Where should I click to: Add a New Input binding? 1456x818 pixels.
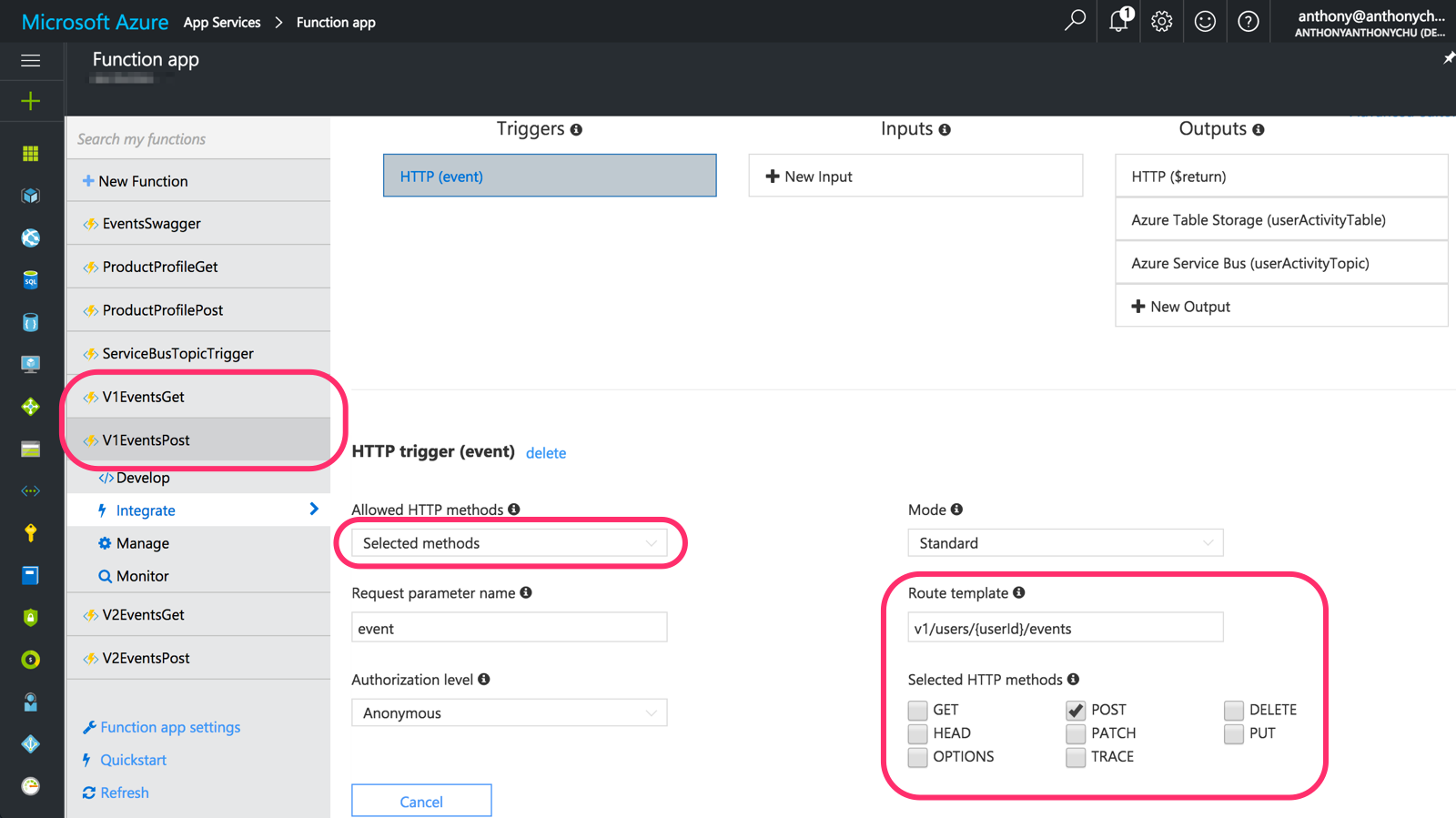(x=915, y=176)
